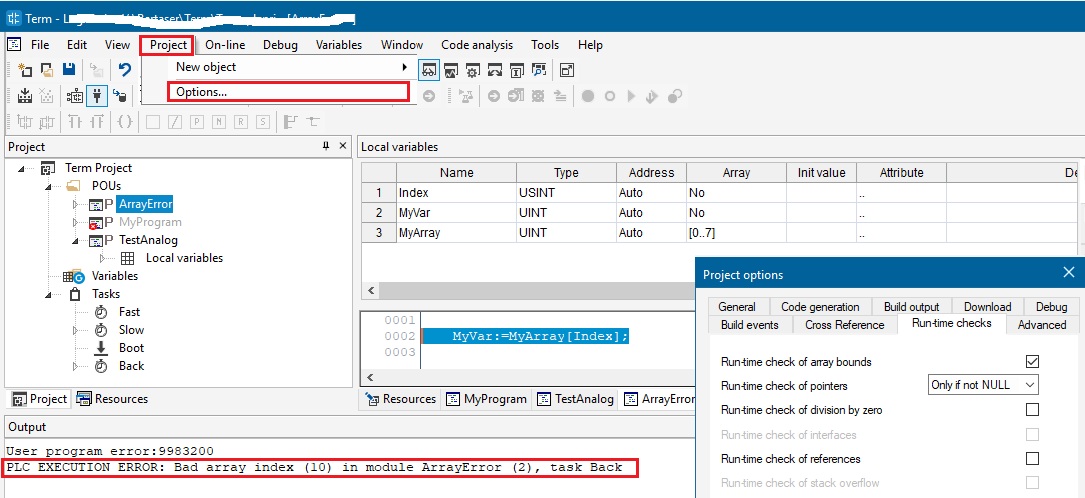The height and width of the screenshot is (498, 1085).
Task: Click the left arrow of the variables table scrollbar
Action: (370, 291)
